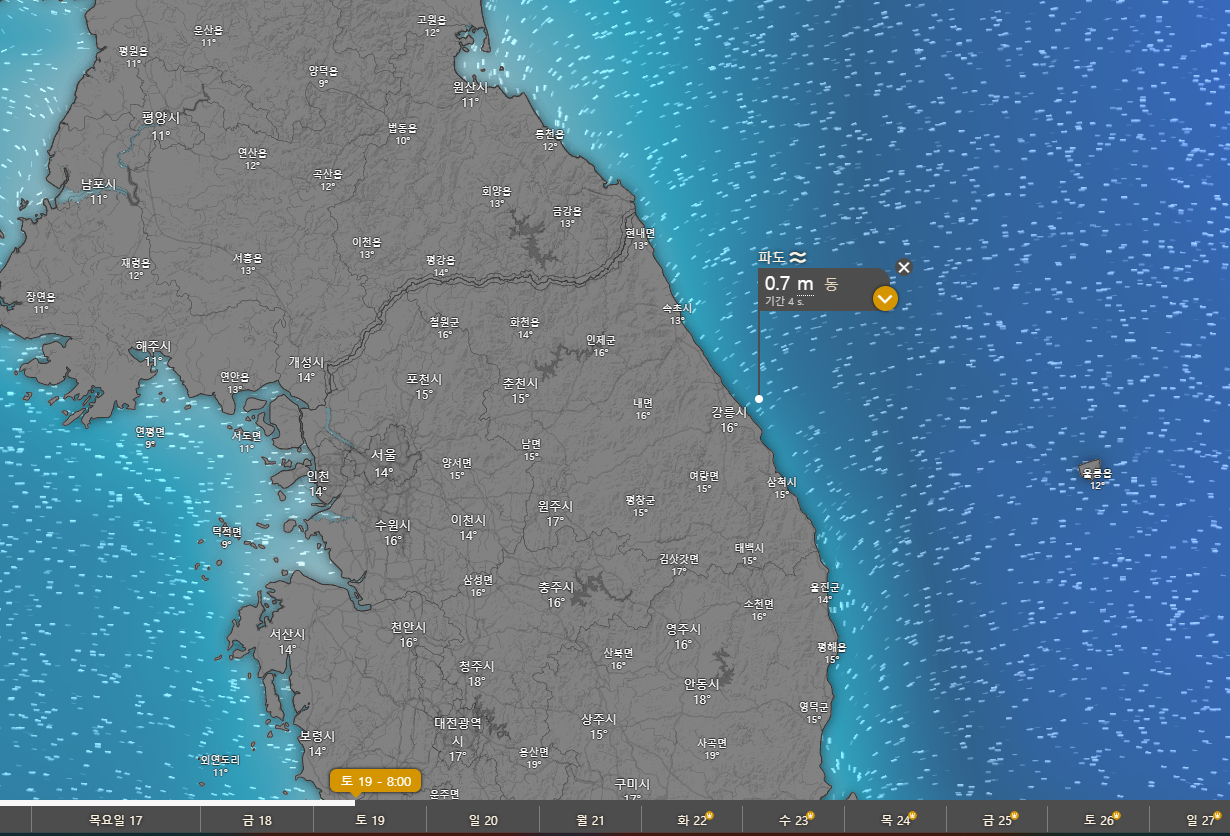The height and width of the screenshot is (836, 1230).
Task: Click the orange '토 19 - 8:00' time marker
Action: [376, 780]
